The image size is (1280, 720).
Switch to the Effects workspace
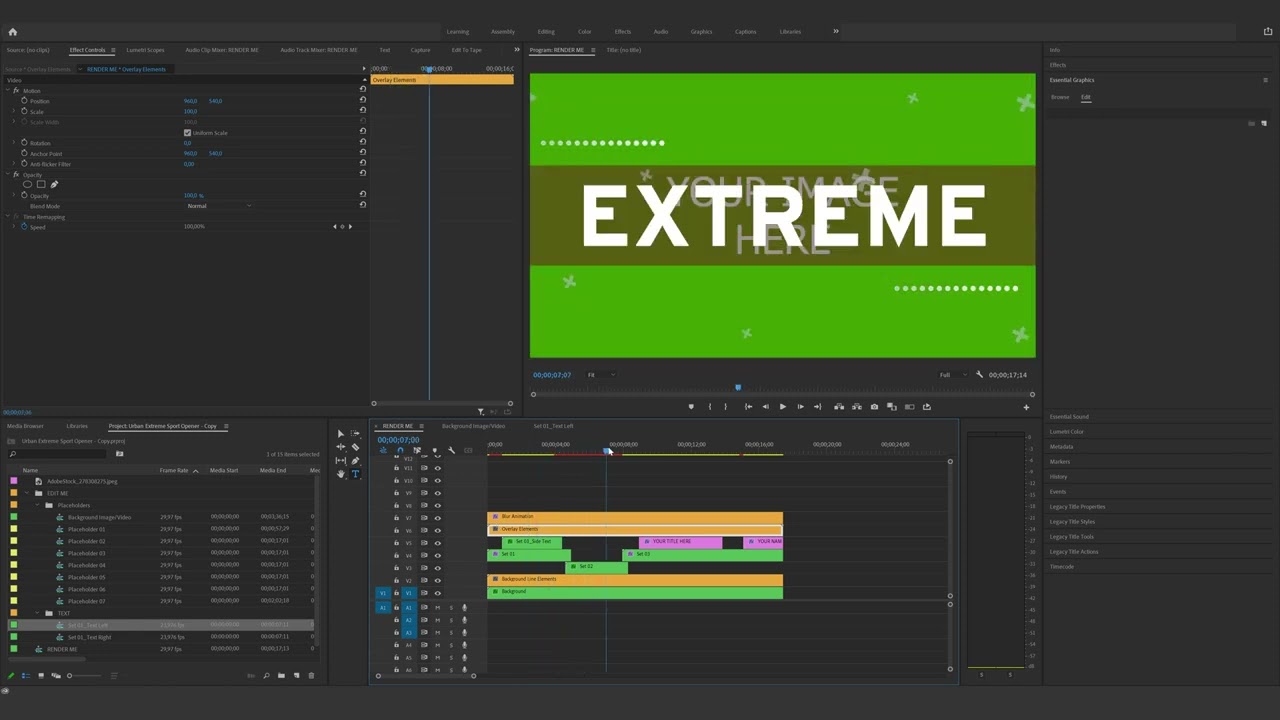click(x=623, y=31)
